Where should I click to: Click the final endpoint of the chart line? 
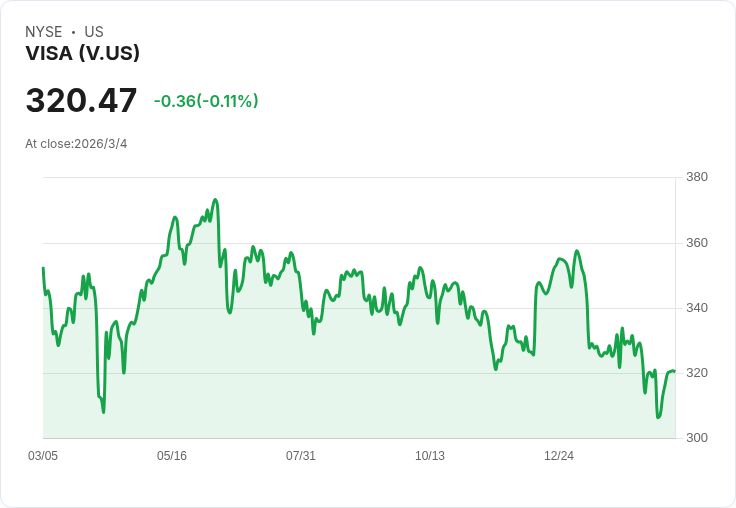[674, 372]
